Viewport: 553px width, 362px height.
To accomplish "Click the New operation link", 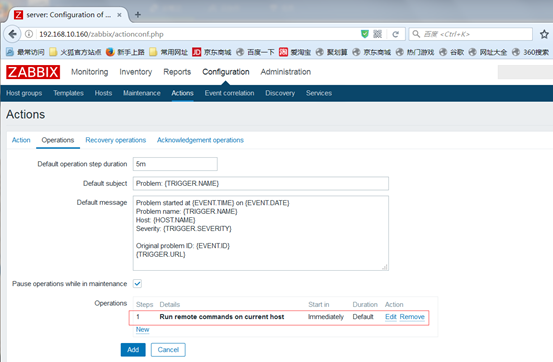I will tap(142, 330).
